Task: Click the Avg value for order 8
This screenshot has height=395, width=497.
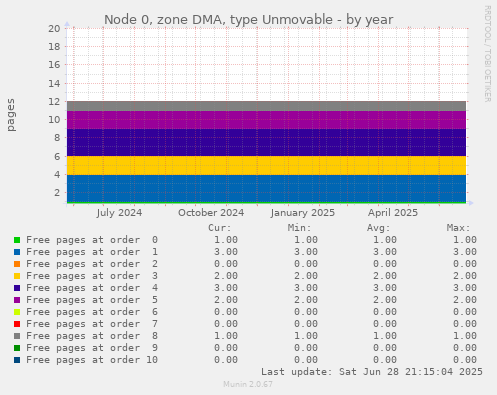Action: pyautogui.click(x=385, y=336)
